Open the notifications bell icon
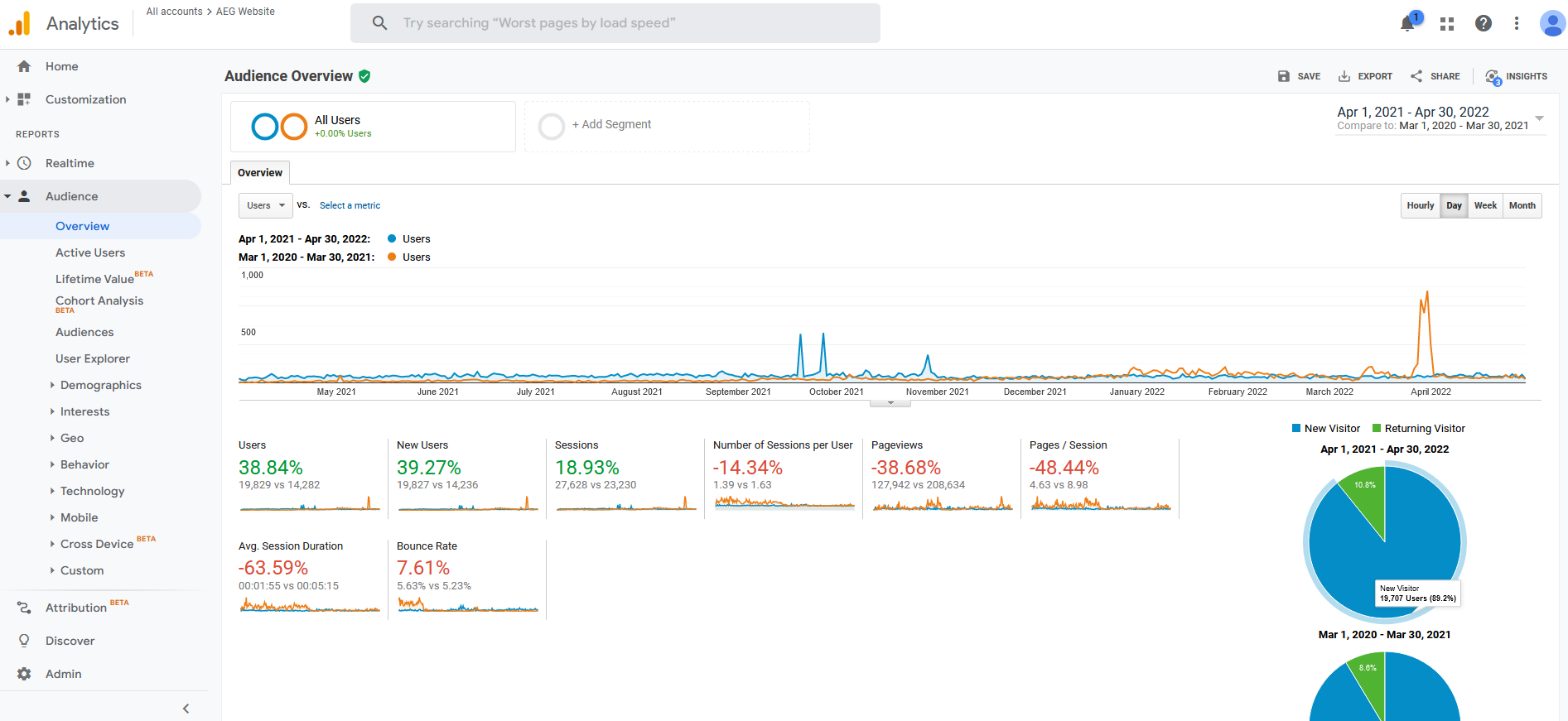 [1407, 23]
